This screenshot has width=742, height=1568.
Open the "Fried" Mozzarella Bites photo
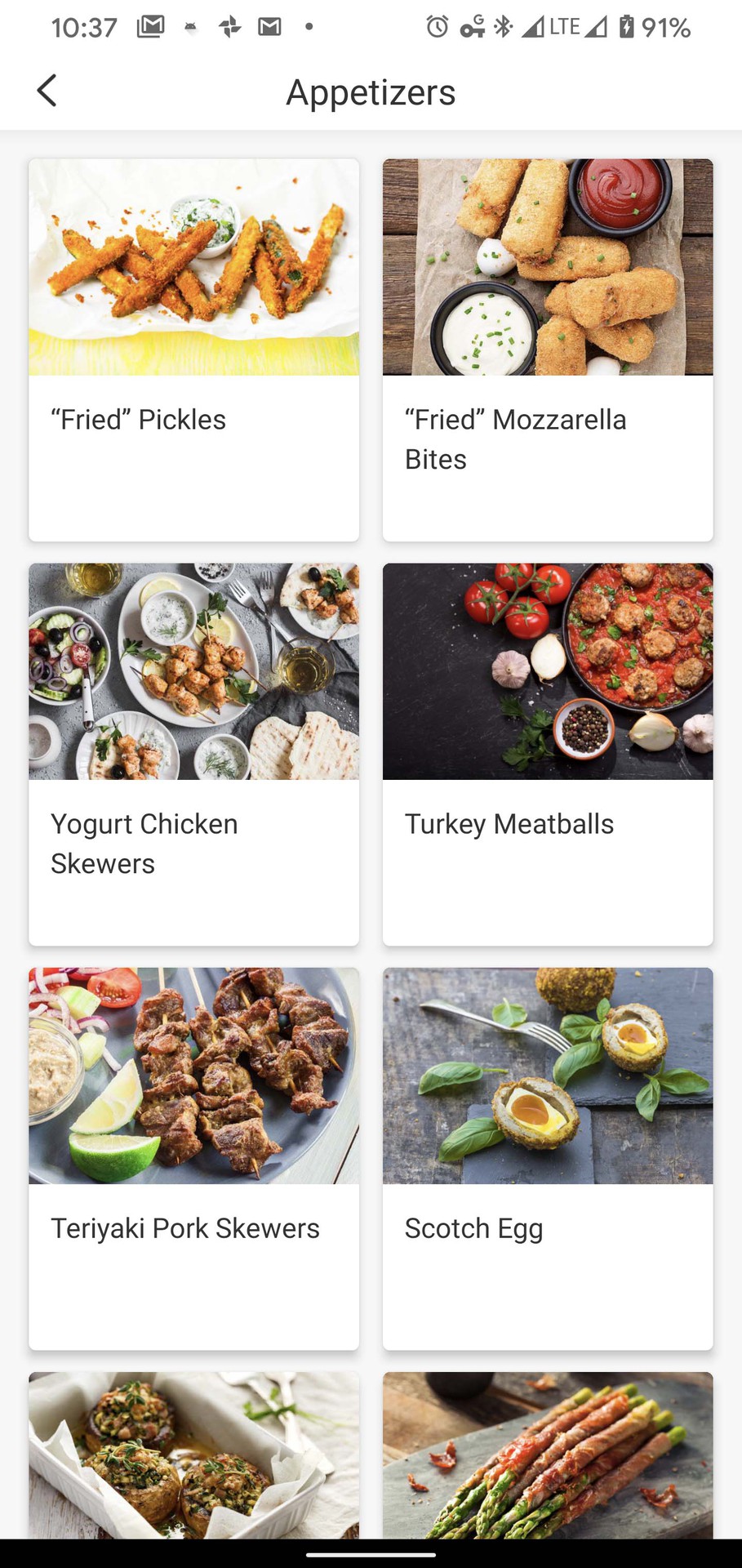coord(548,267)
